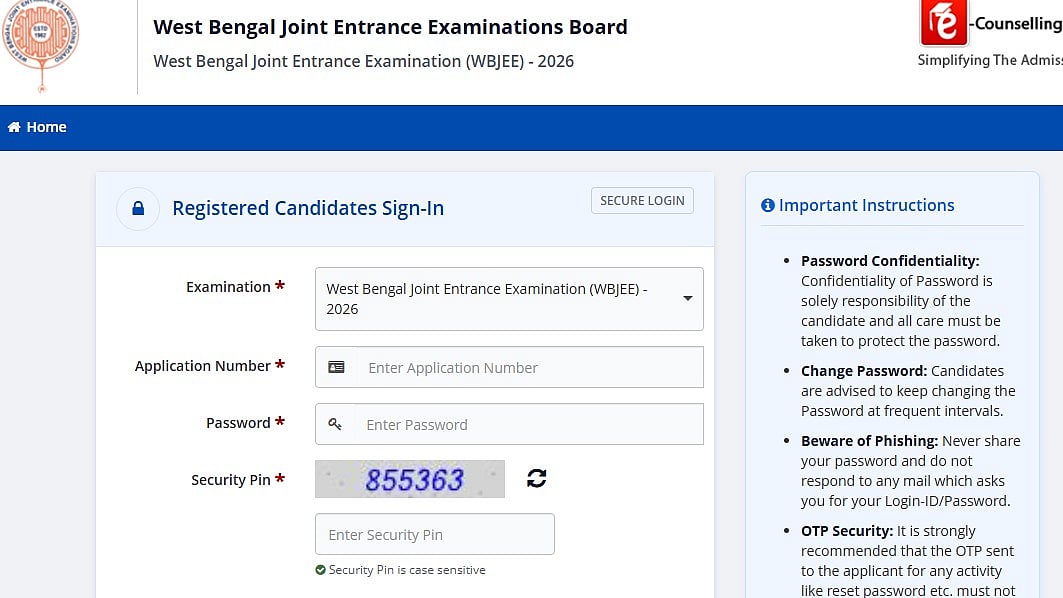Click the e-Counselling logo
Image resolution: width=1063 pixels, height=598 pixels.
point(943,23)
